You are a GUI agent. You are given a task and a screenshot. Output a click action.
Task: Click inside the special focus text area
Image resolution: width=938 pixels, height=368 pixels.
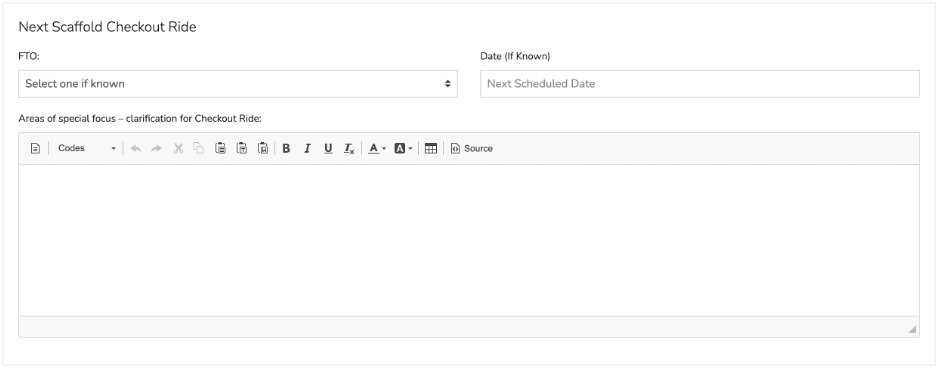click(x=469, y=240)
